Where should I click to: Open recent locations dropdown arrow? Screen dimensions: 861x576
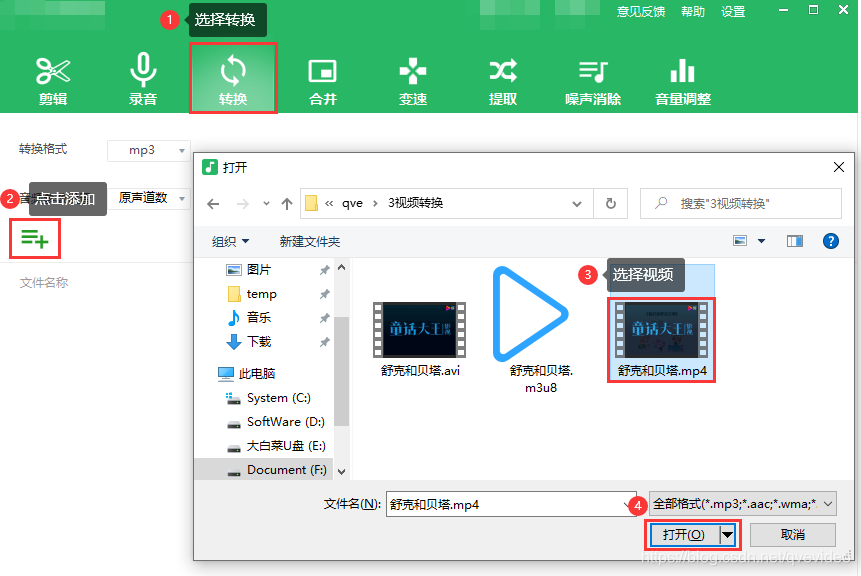[266, 204]
